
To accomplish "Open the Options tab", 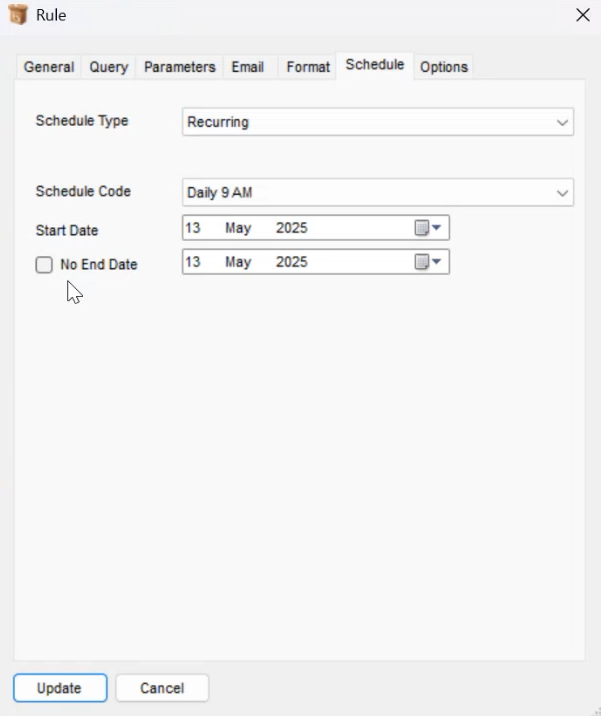I will pos(444,67).
